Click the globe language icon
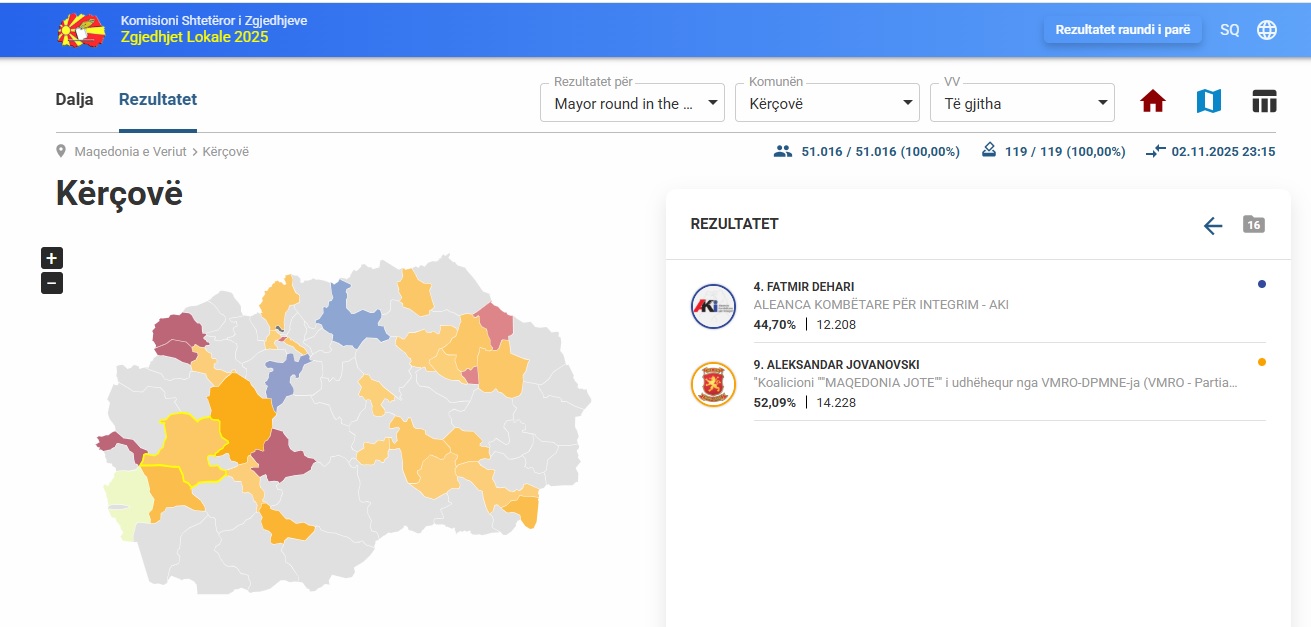The width and height of the screenshot is (1311, 627). coord(1266,30)
